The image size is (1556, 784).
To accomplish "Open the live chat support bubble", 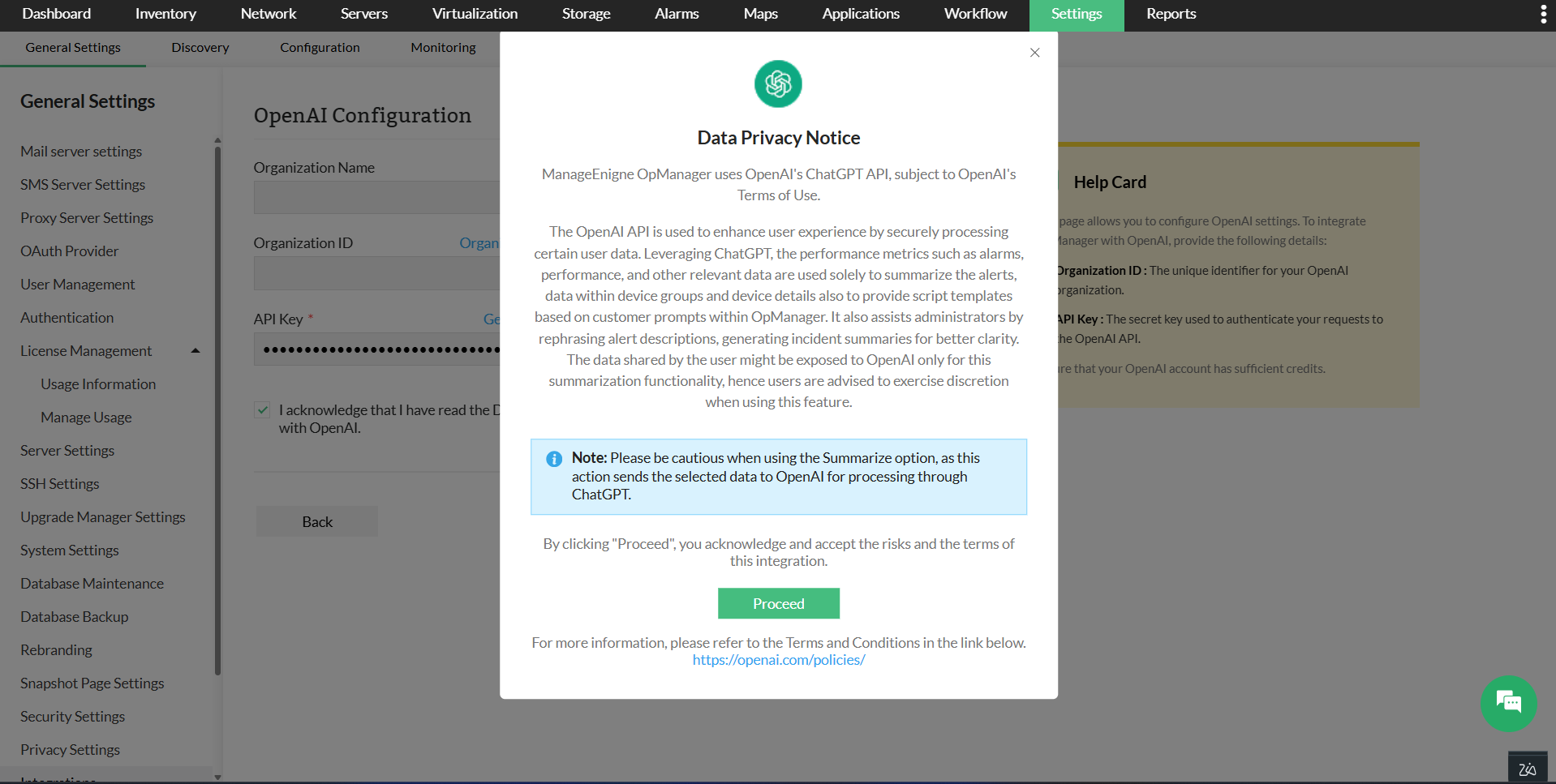I will click(x=1508, y=703).
